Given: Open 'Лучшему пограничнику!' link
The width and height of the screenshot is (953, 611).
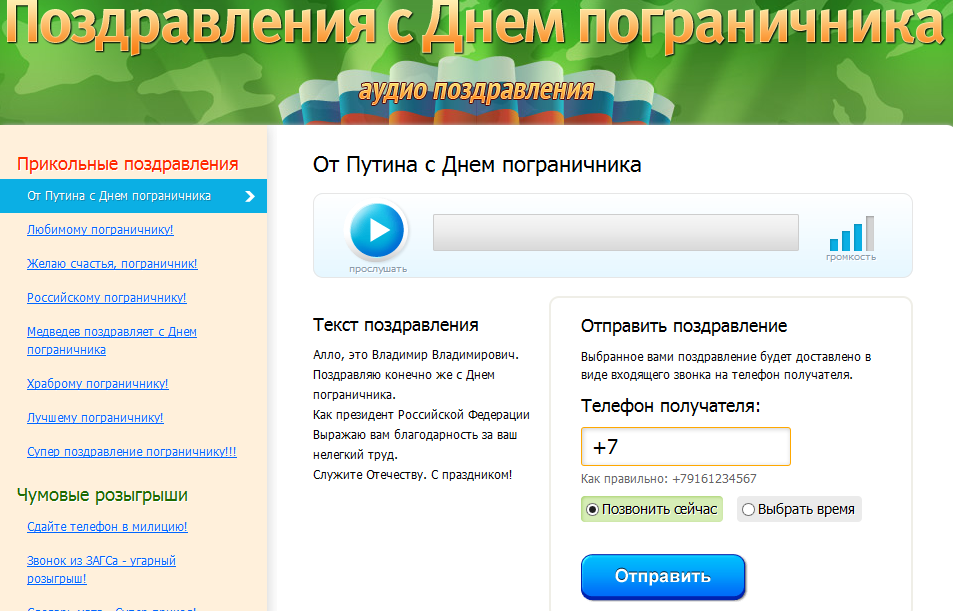Looking at the screenshot, I should 95,418.
